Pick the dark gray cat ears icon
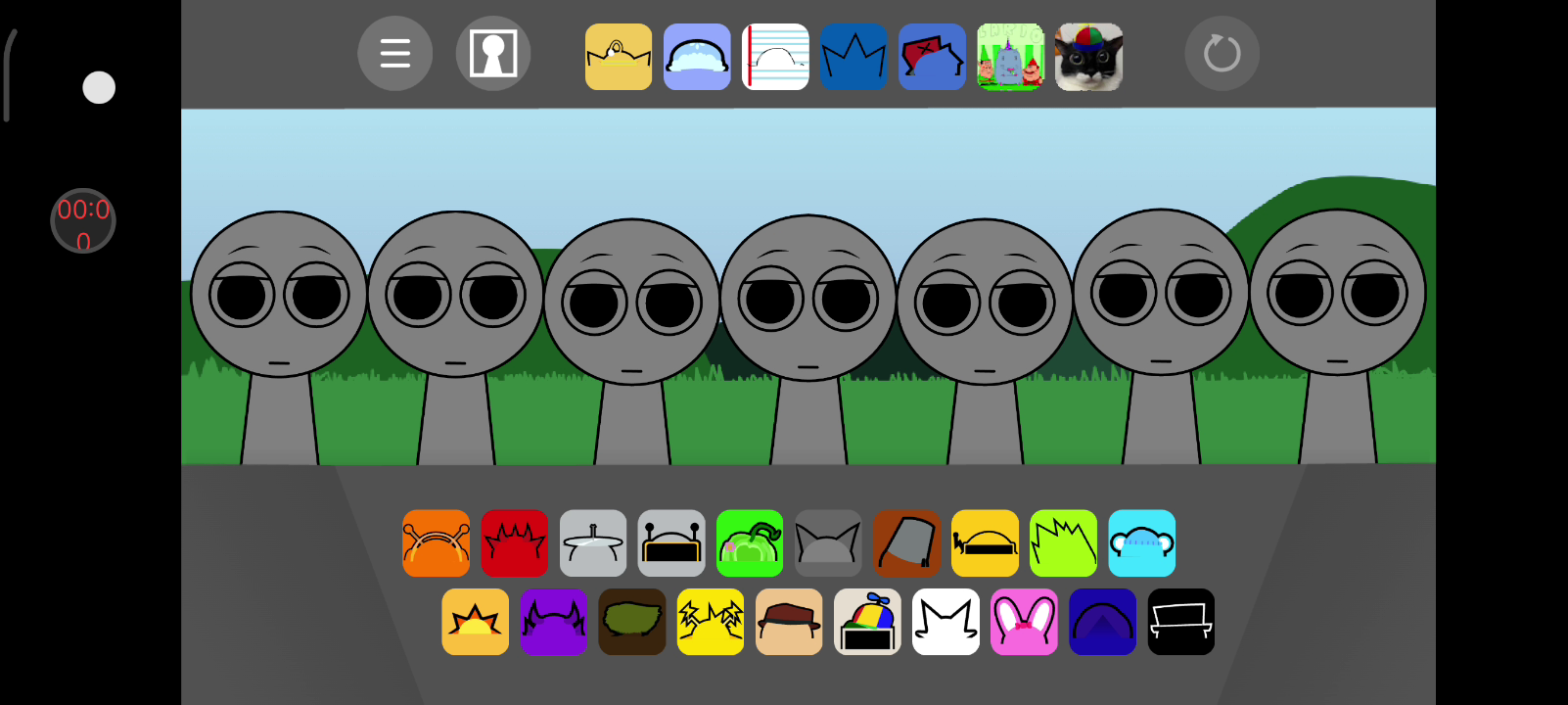 (828, 543)
